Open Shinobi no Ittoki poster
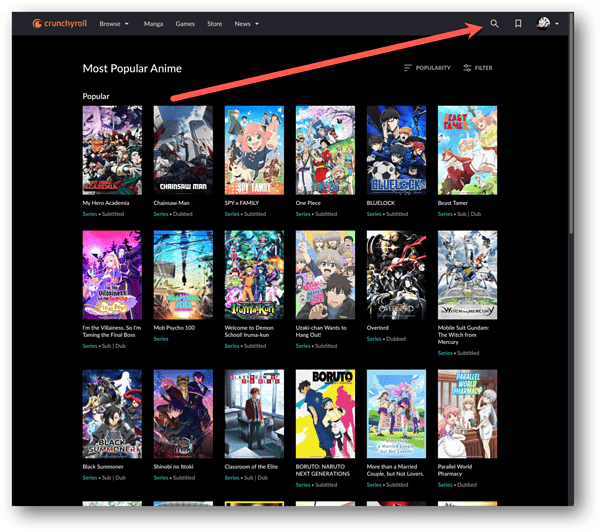600x532 pixels. click(x=183, y=414)
